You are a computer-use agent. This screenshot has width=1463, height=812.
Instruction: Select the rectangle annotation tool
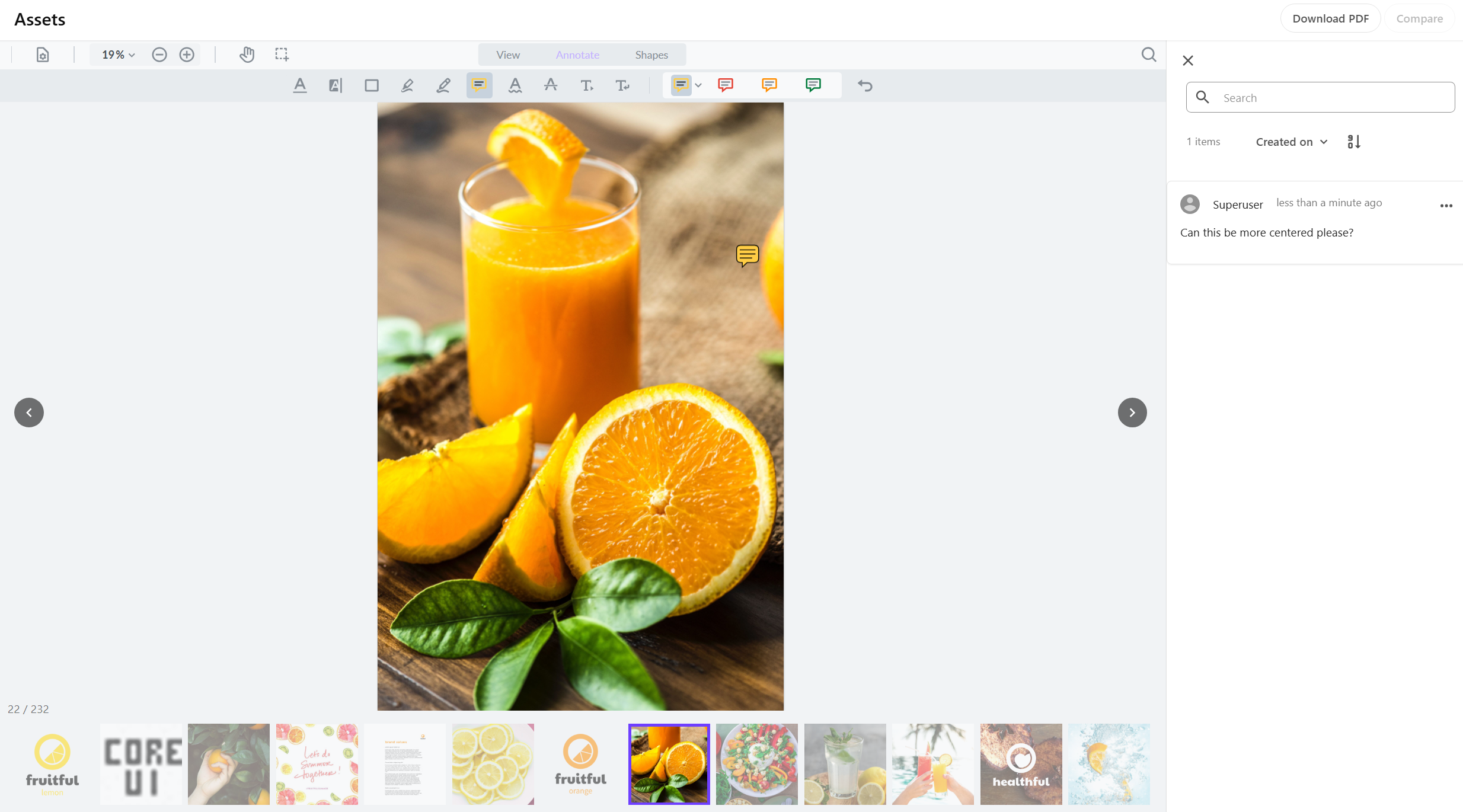372,85
